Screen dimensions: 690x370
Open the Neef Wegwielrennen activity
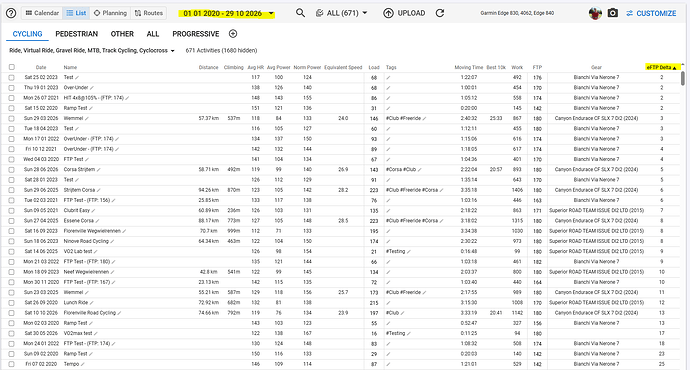(86, 272)
